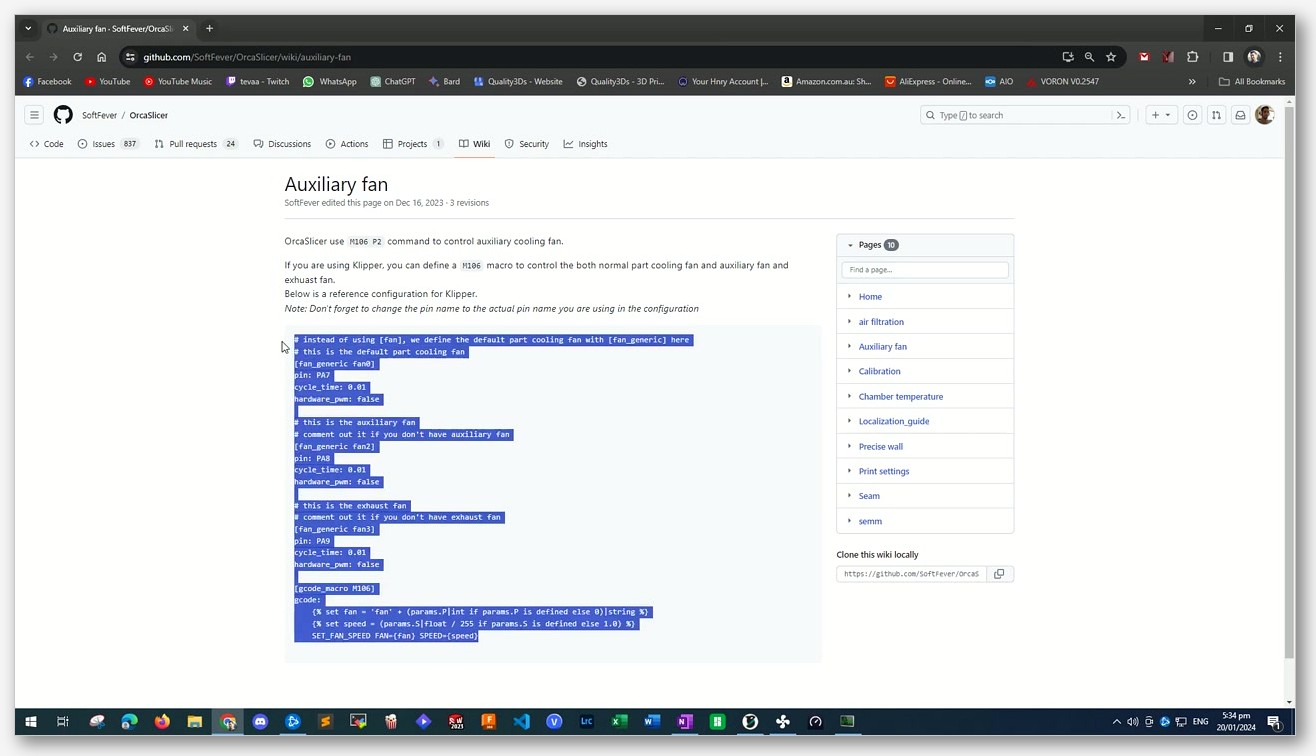Expand the Calibration page chevron
The height and width of the screenshot is (756, 1316).
click(x=849, y=371)
